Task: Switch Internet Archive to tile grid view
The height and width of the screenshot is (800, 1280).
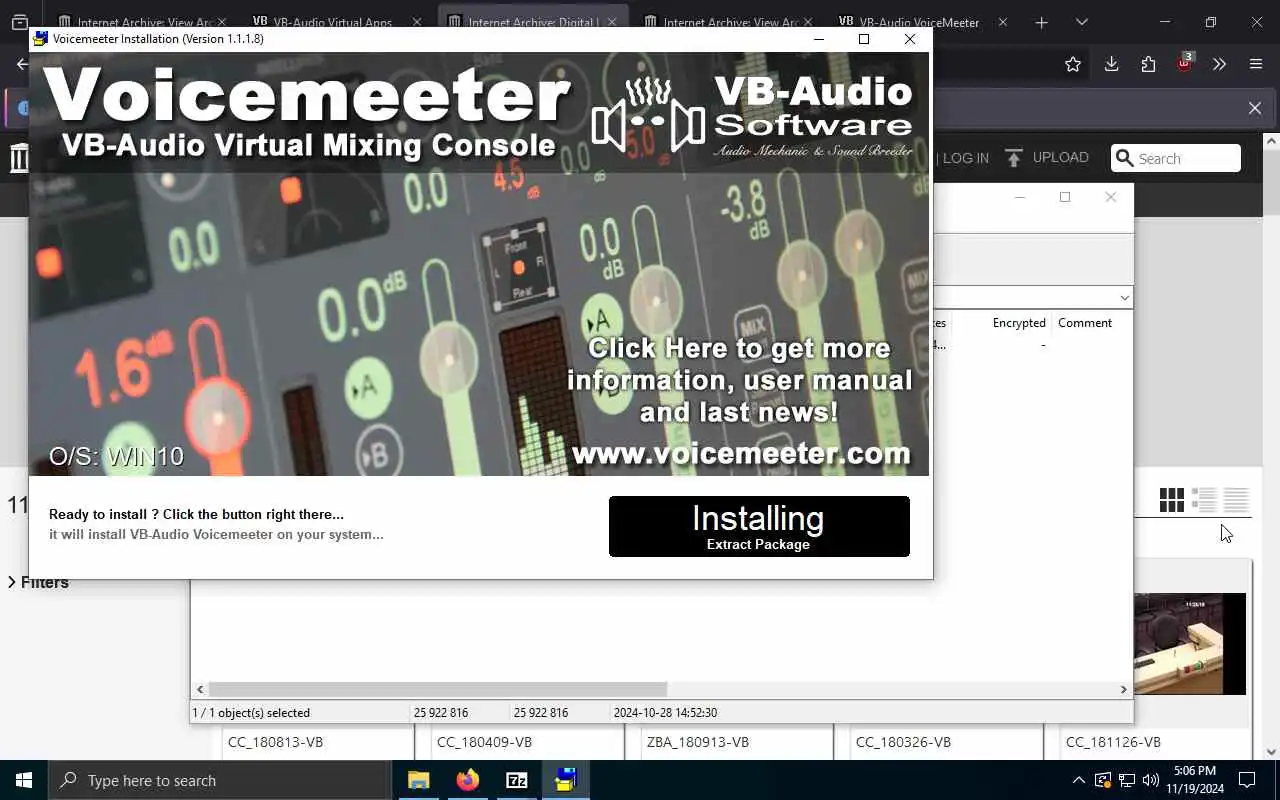Action: (x=1171, y=500)
